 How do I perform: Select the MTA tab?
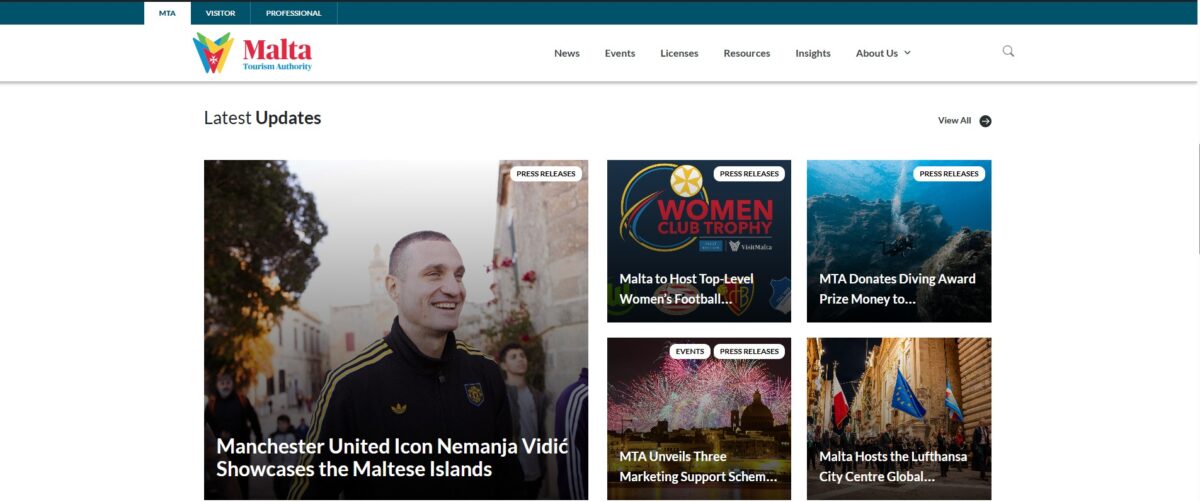pos(167,13)
